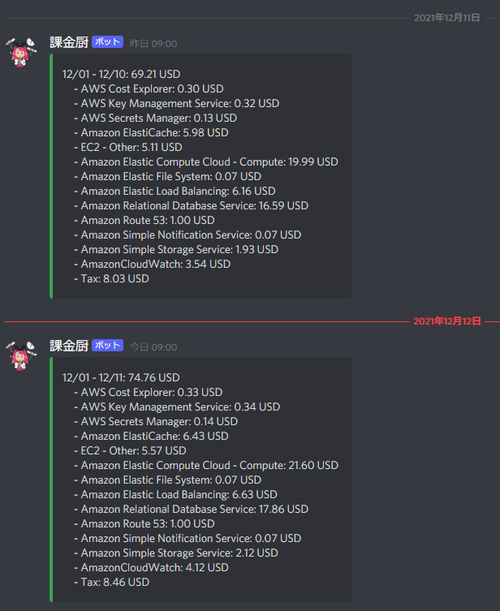Click the bot avatar on the 12/11 message
Screen dimensions: 500x611
pos(21,355)
